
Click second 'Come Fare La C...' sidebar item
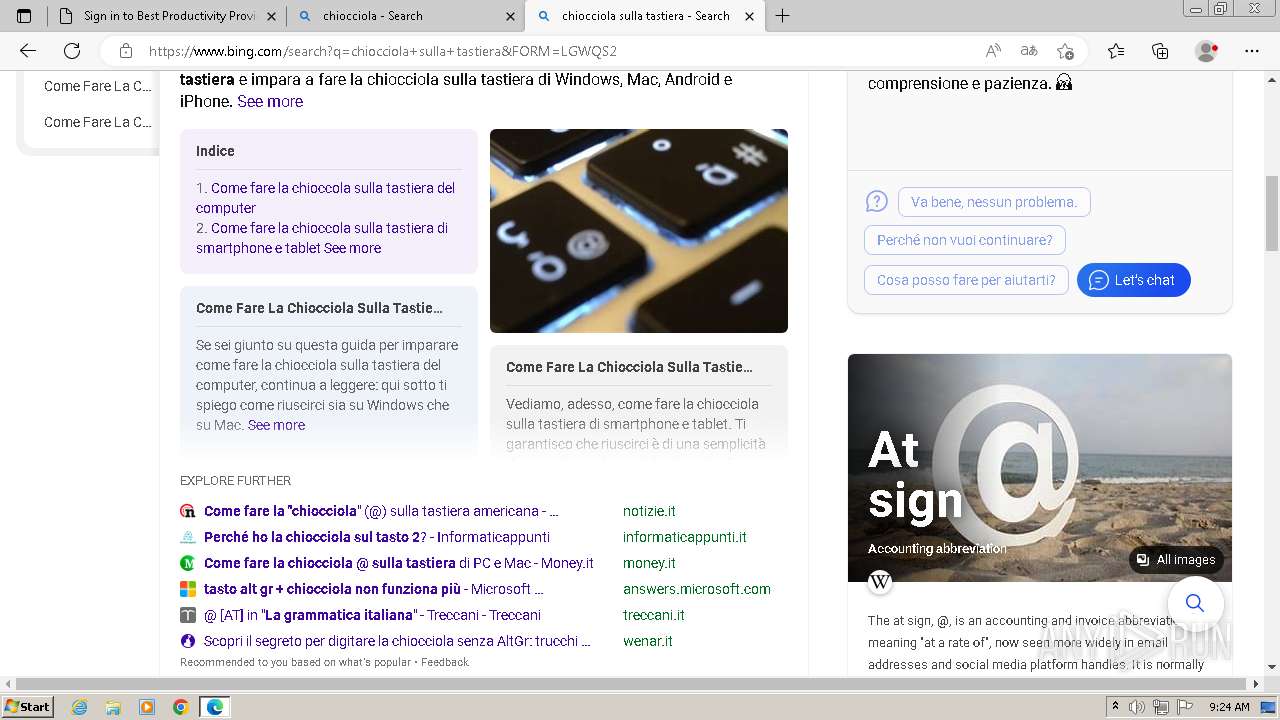(x=98, y=122)
